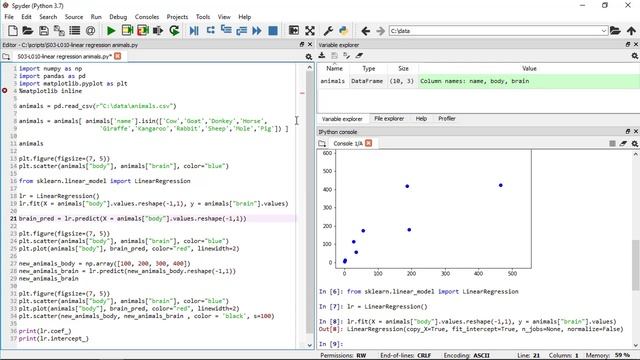Step to next line in debugger
The width and height of the screenshot is (640, 360).
click(210, 31)
